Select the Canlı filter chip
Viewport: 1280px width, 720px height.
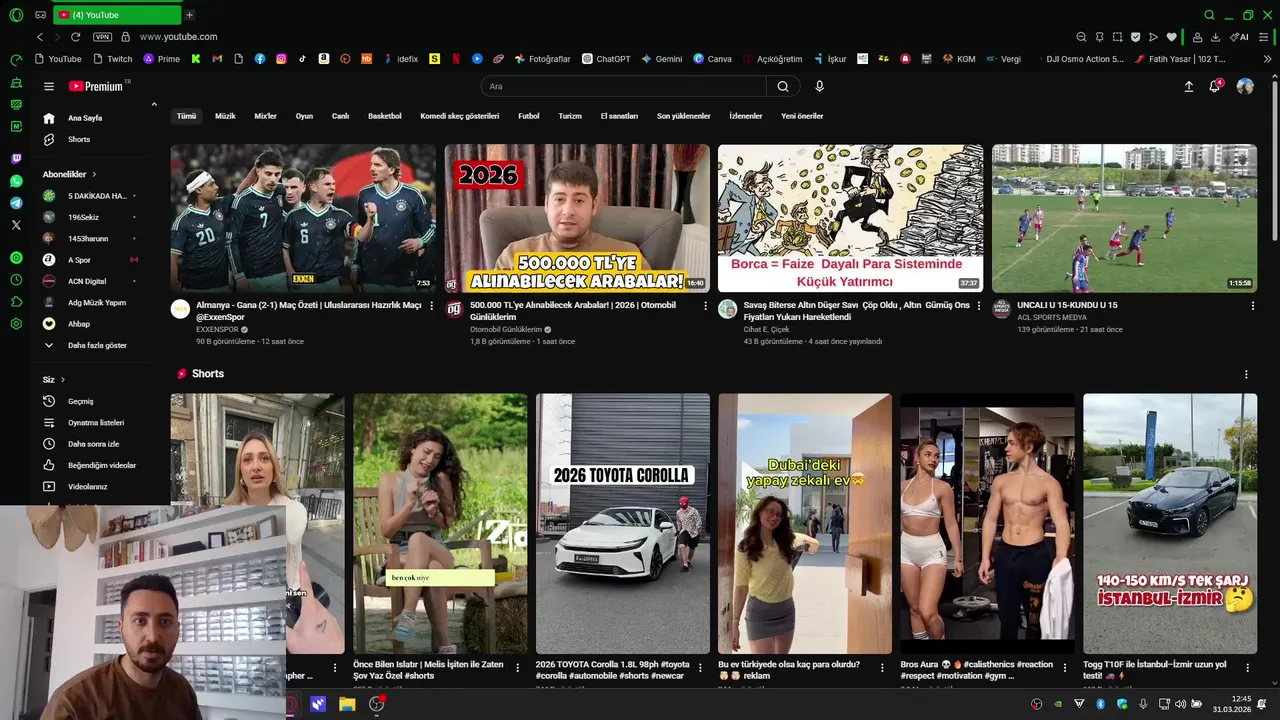(340, 116)
